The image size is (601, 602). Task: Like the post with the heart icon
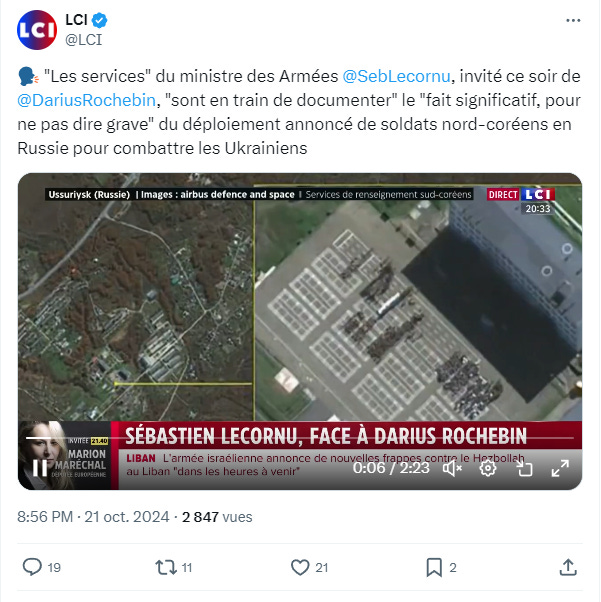(x=300, y=567)
